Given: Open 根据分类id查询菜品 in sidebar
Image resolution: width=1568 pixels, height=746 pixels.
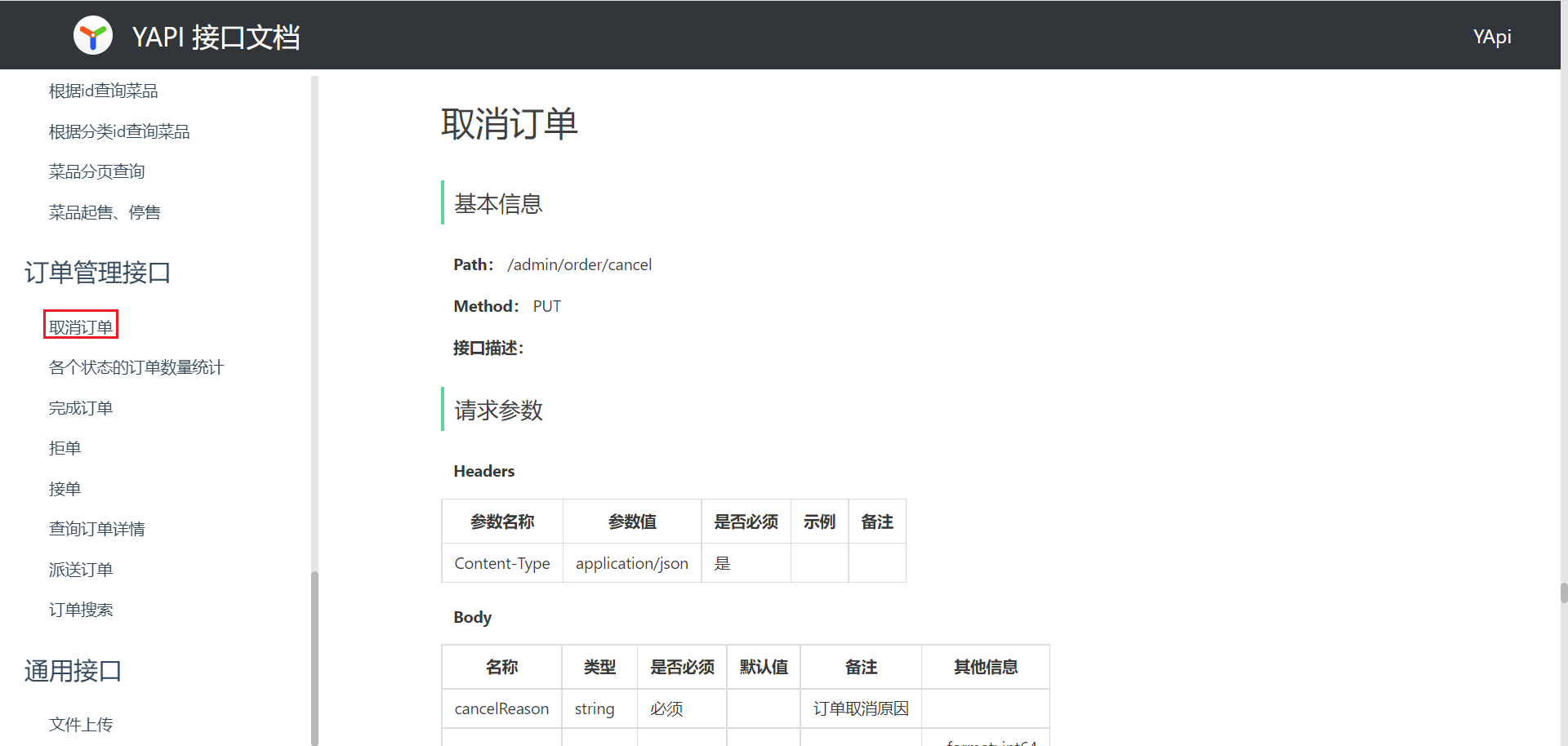Looking at the screenshot, I should point(119,132).
